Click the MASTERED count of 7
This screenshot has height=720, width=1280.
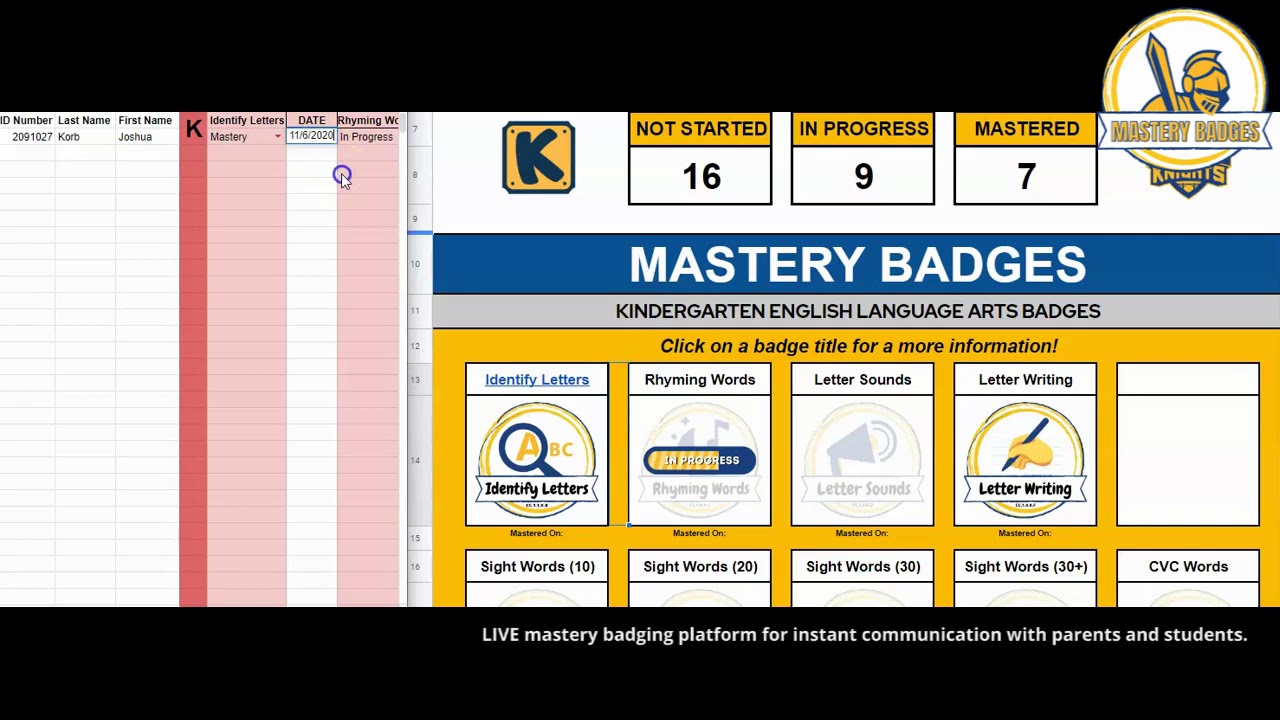1026,177
